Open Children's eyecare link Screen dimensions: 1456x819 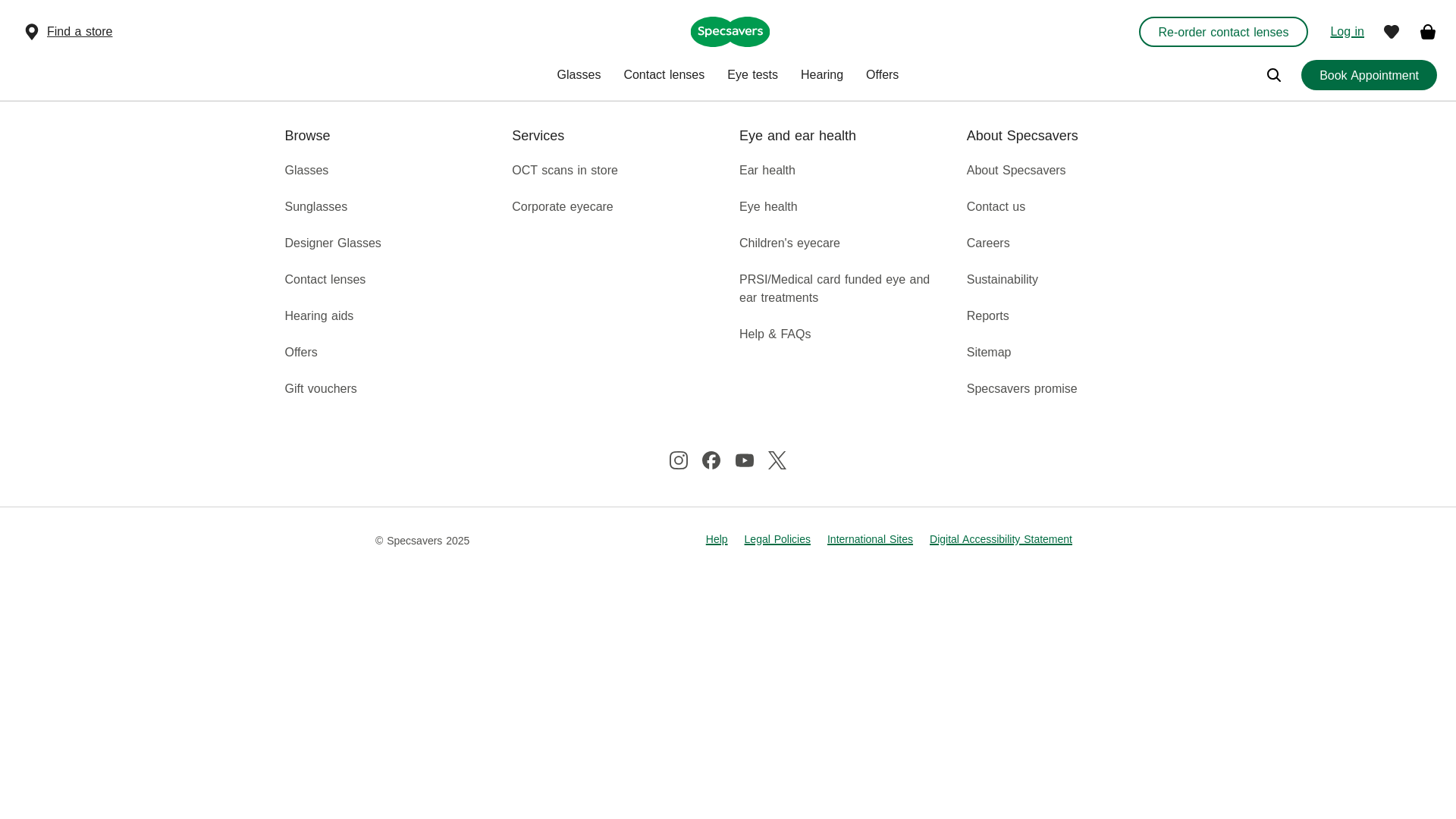[x=789, y=243]
